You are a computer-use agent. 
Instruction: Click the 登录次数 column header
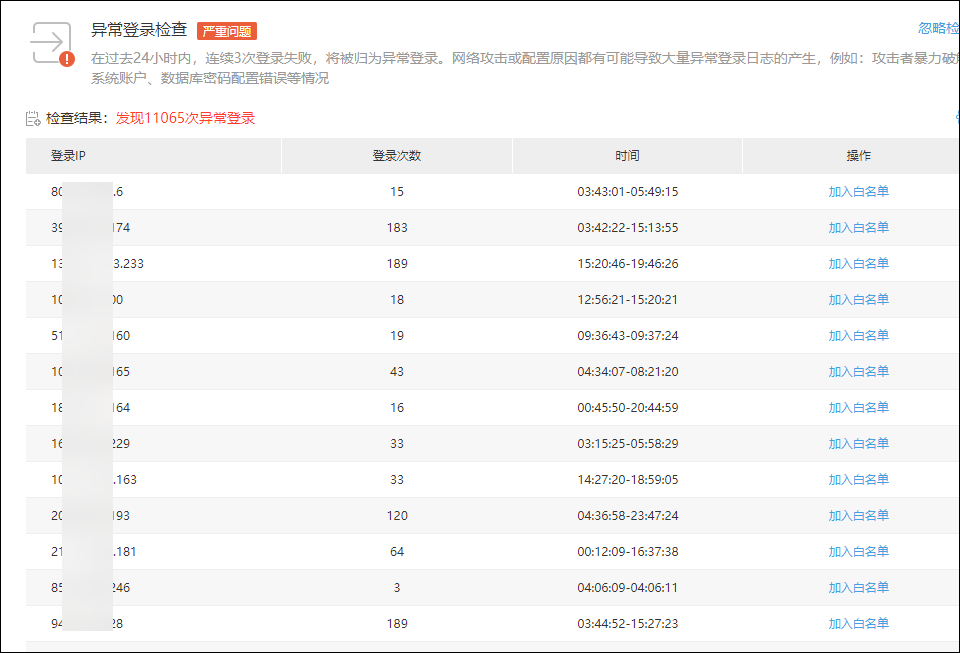(396, 156)
